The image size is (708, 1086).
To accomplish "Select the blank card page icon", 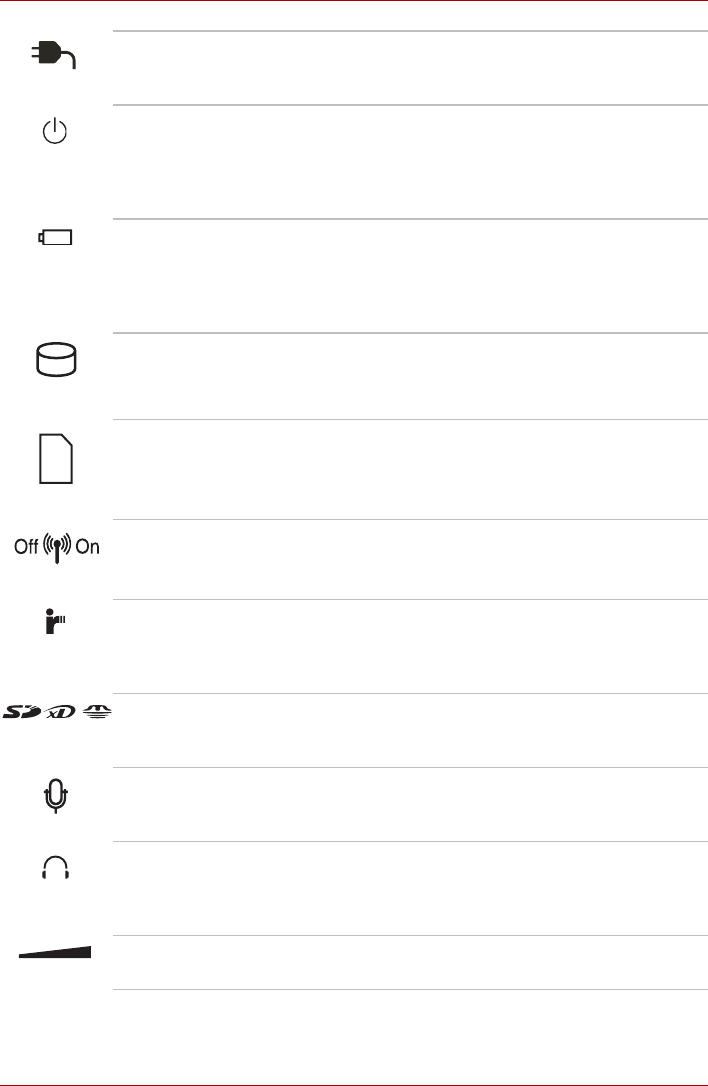I will click(56, 459).
